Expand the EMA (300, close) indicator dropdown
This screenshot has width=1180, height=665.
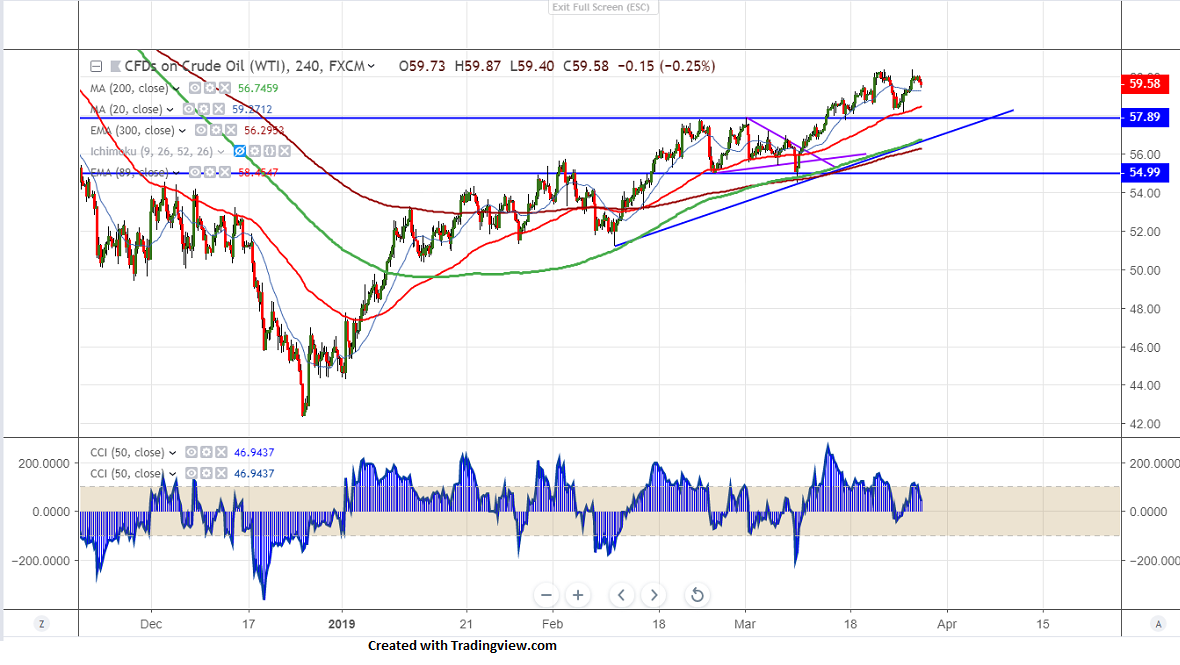[182, 131]
